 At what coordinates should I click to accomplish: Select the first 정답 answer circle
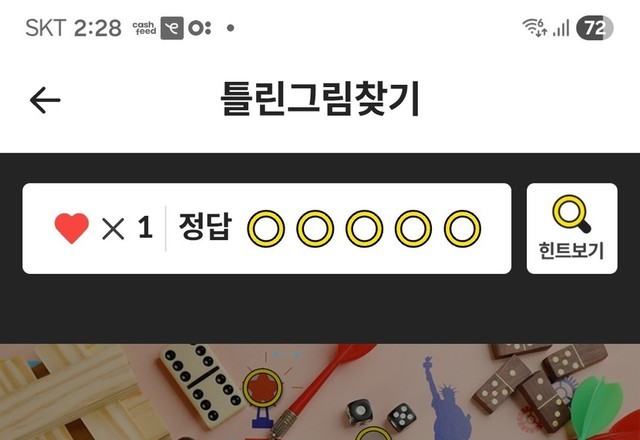(x=266, y=229)
